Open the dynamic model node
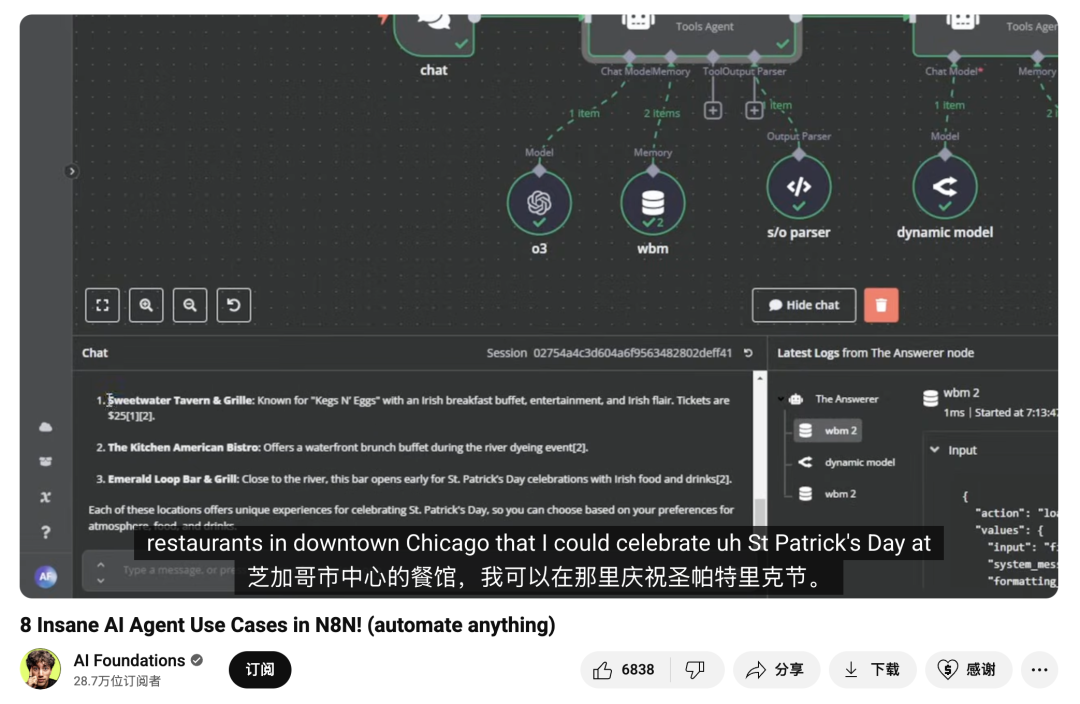The height and width of the screenshot is (704, 1080). click(x=944, y=187)
